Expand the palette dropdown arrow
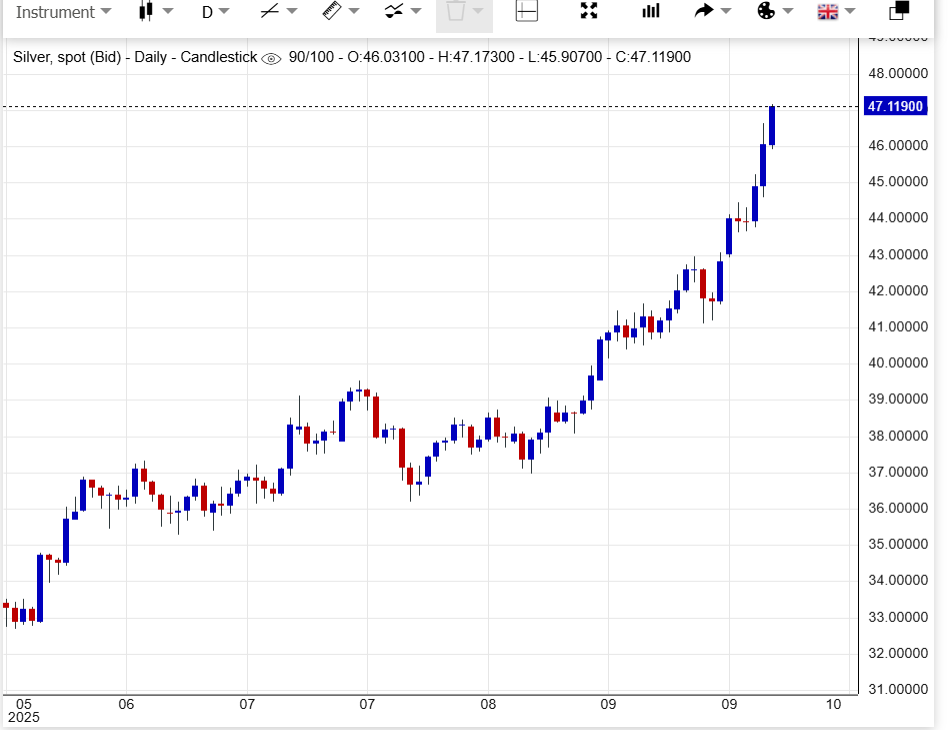 (788, 11)
